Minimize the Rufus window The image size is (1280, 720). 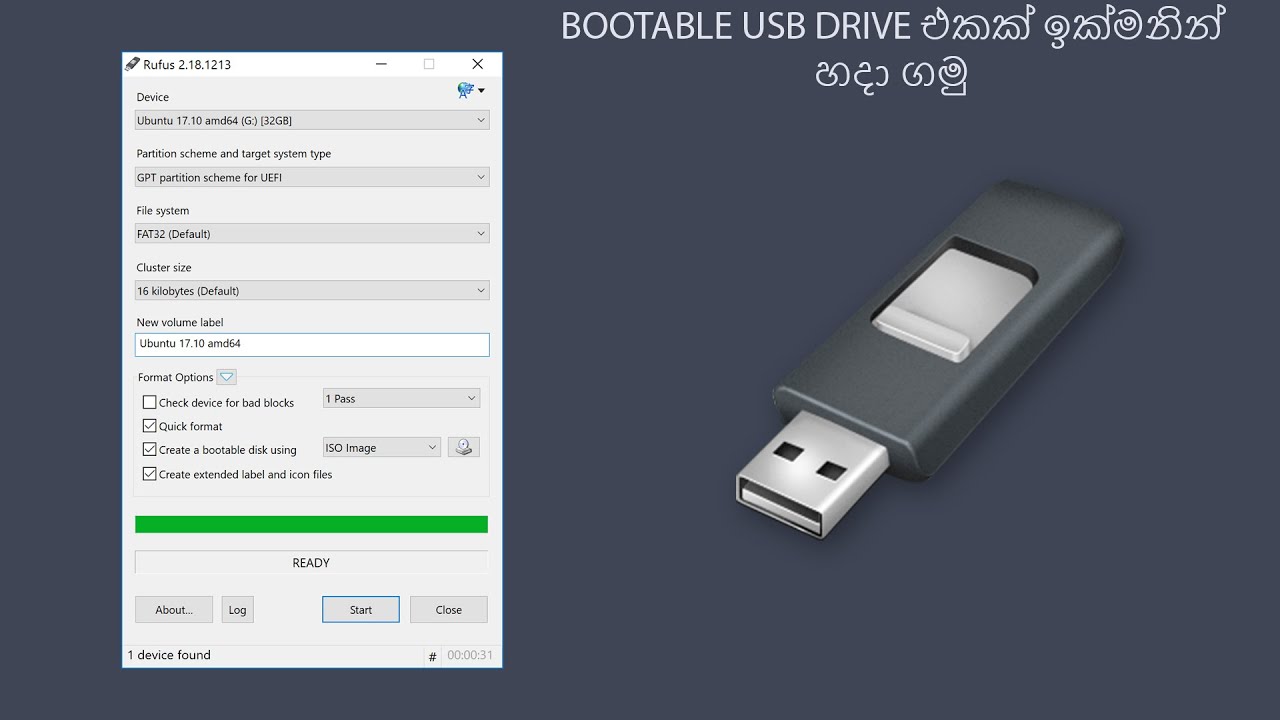[382, 64]
